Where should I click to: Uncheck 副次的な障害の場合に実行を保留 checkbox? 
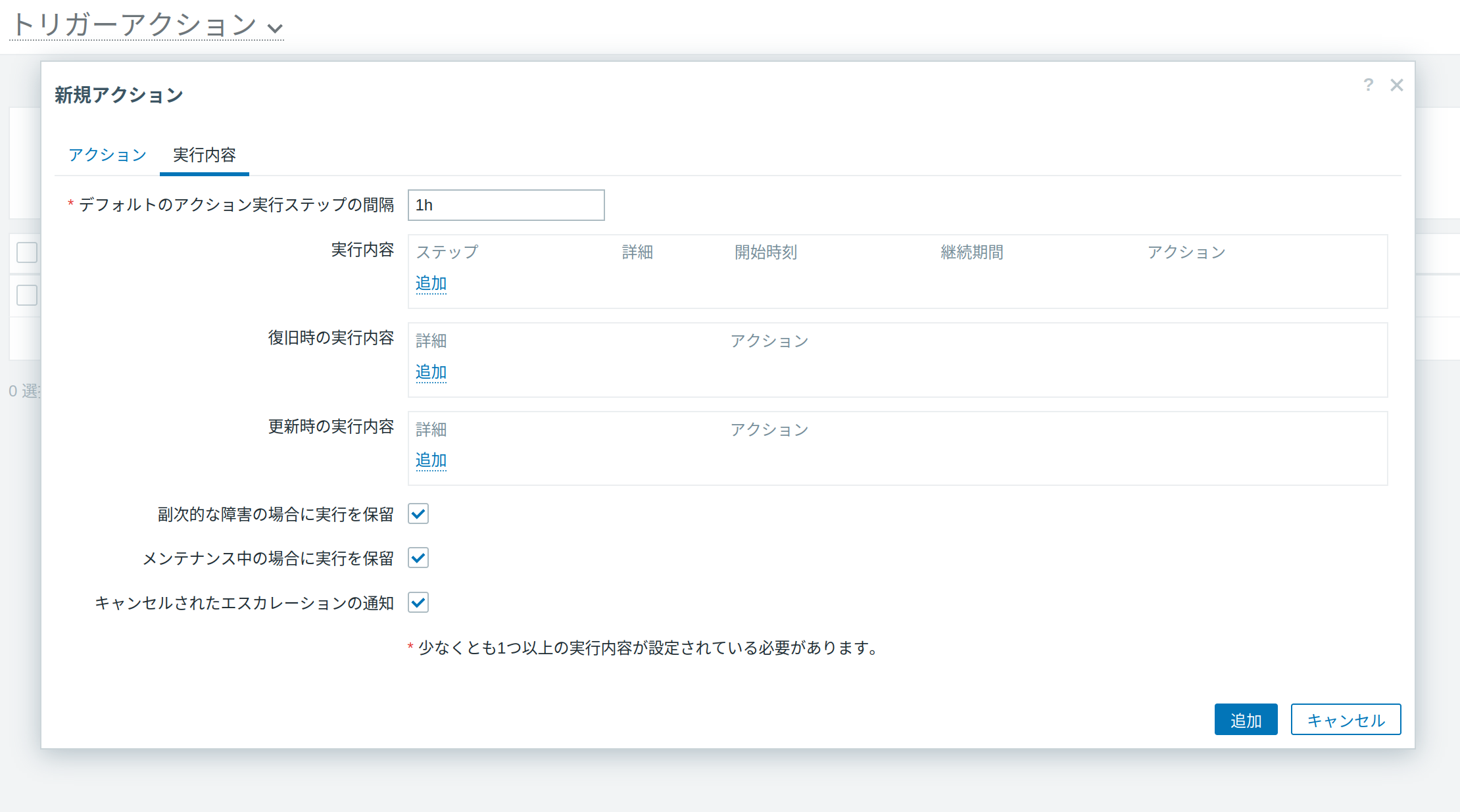[418, 513]
